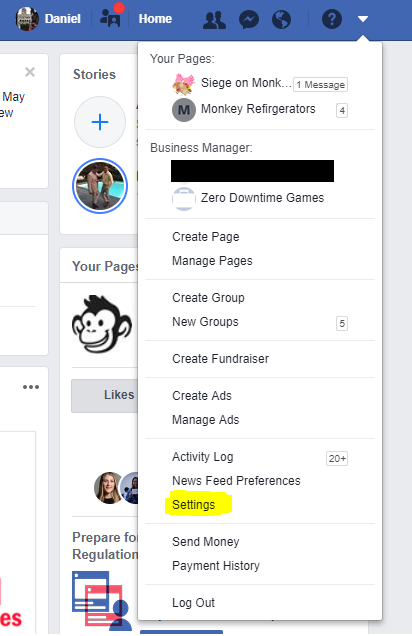Select Siege on Monk... page
The height and width of the screenshot is (636, 412).
[246, 83]
